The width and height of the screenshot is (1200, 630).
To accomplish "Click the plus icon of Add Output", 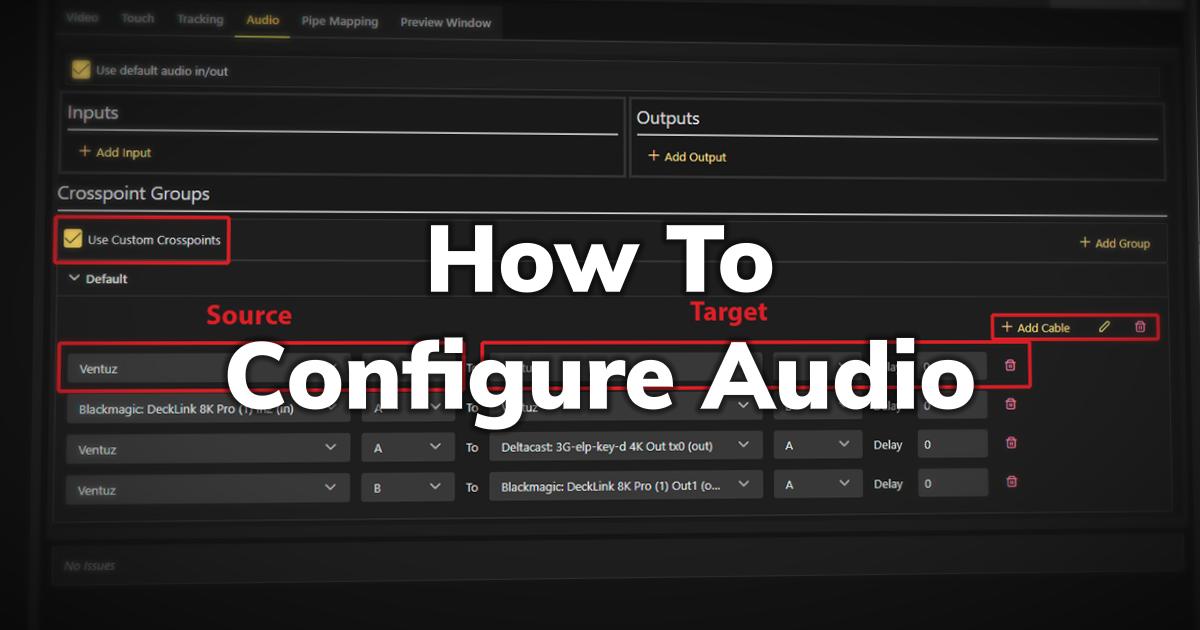I will [x=654, y=156].
